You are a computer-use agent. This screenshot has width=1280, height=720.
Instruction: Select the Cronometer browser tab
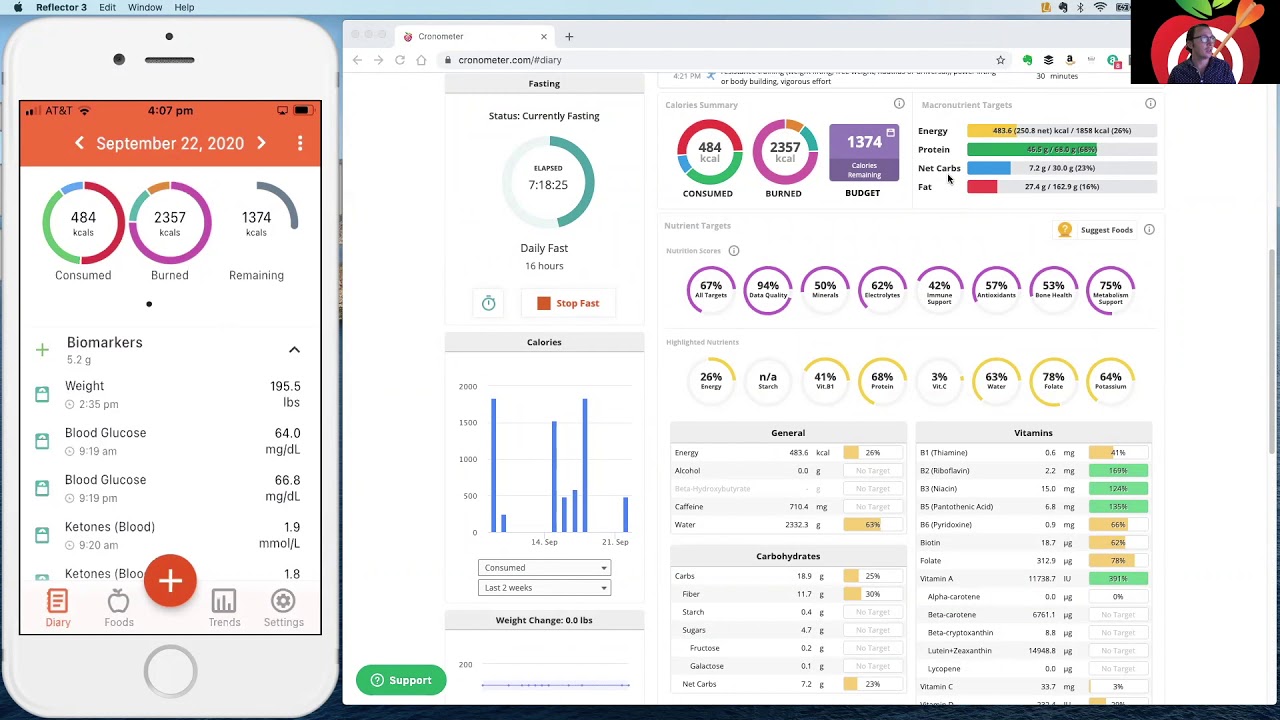[475, 37]
